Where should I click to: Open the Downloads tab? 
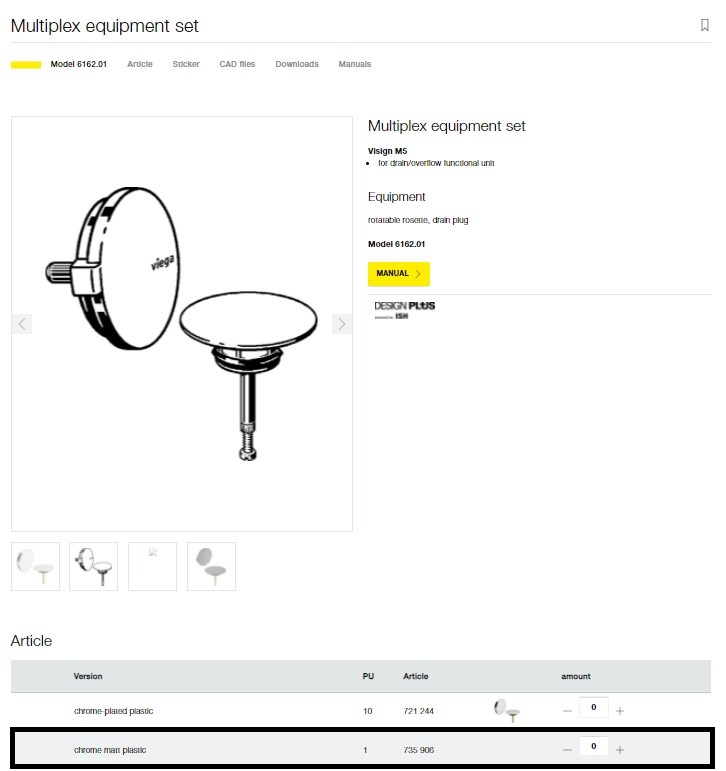297,64
